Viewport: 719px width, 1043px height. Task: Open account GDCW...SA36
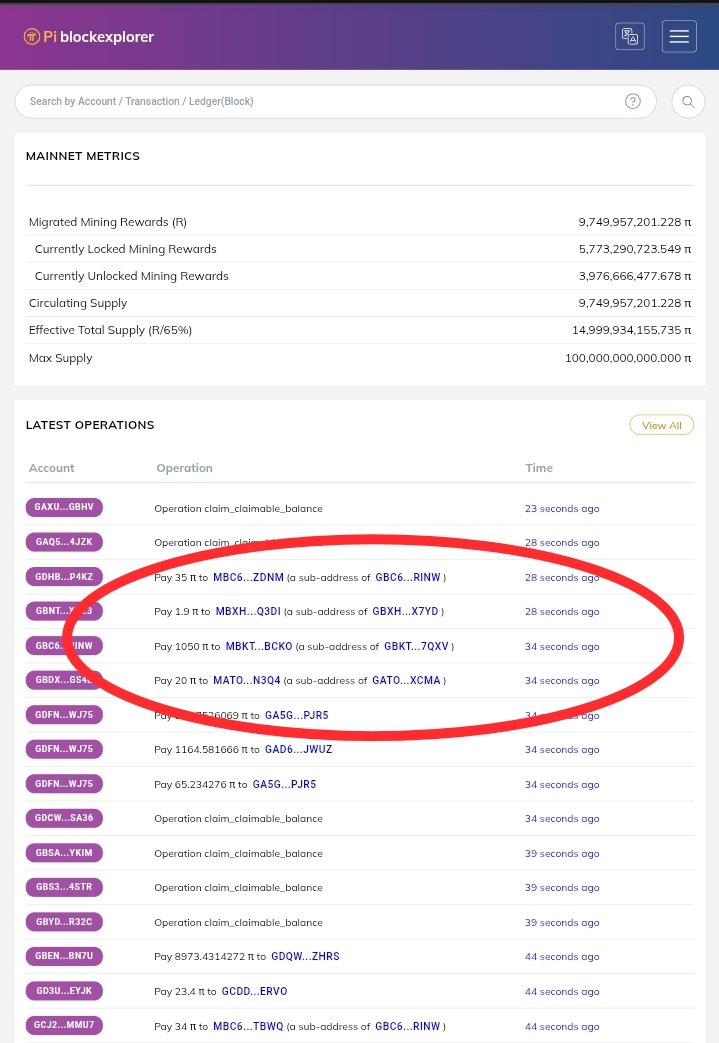pyautogui.click(x=64, y=818)
